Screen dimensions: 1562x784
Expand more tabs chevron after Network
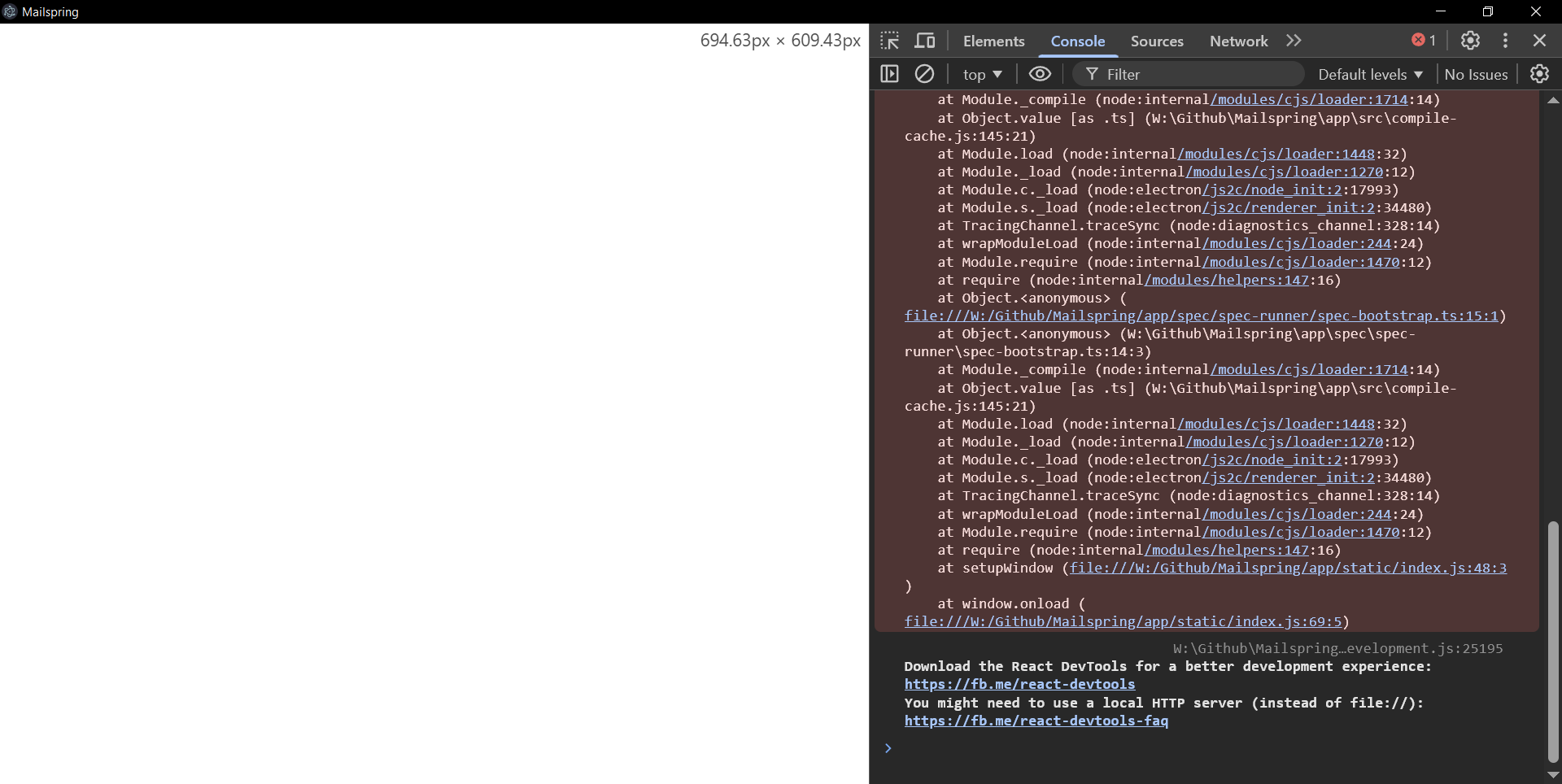pos(1294,41)
